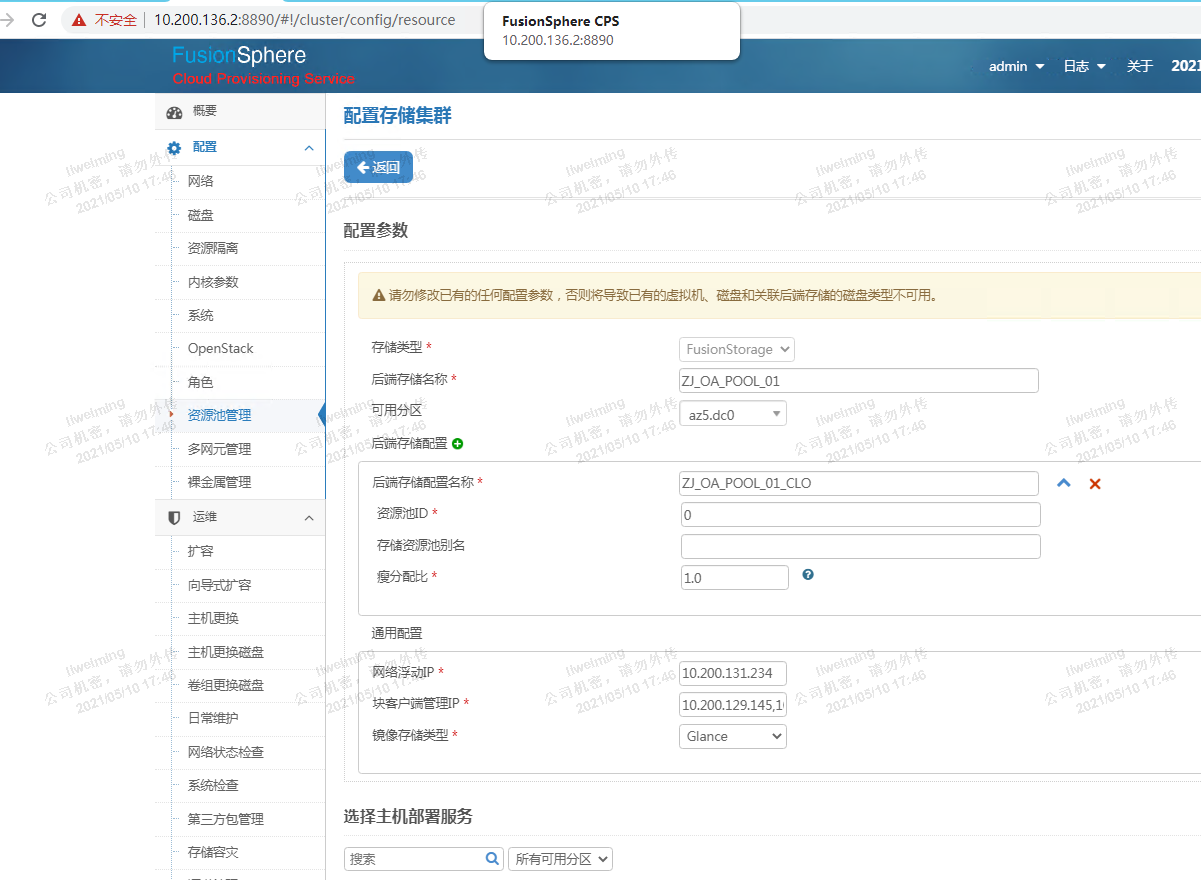Select 资源隔离 in the sidebar
1201x880 pixels.
click(x=213, y=248)
